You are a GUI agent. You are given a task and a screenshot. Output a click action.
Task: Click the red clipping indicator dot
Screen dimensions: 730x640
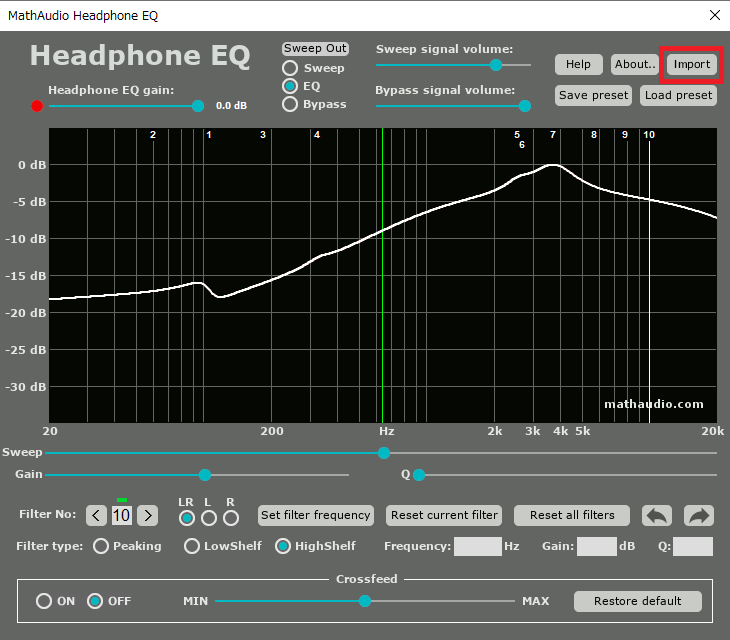pyautogui.click(x=37, y=106)
